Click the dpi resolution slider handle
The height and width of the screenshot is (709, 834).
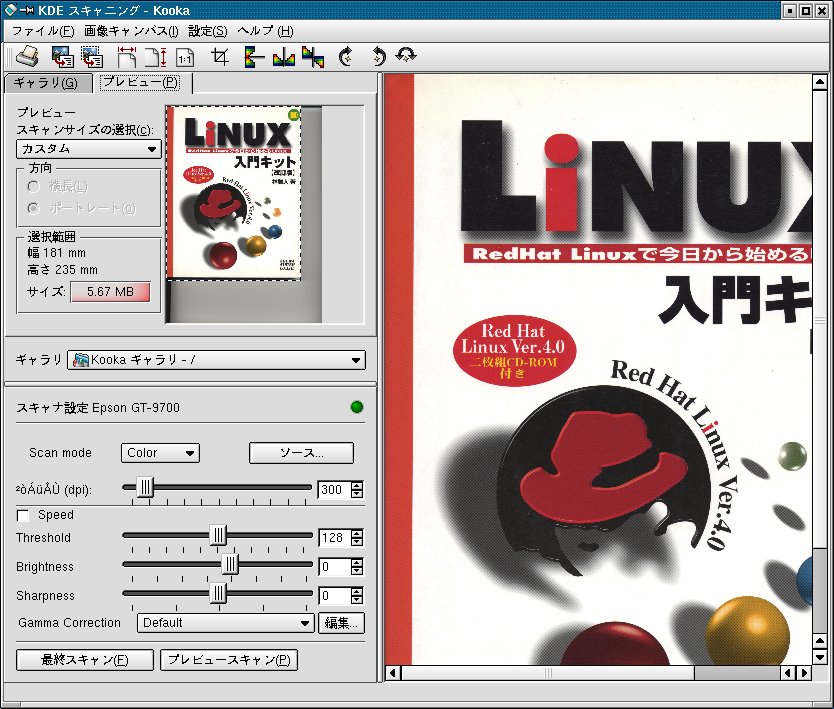click(145, 487)
